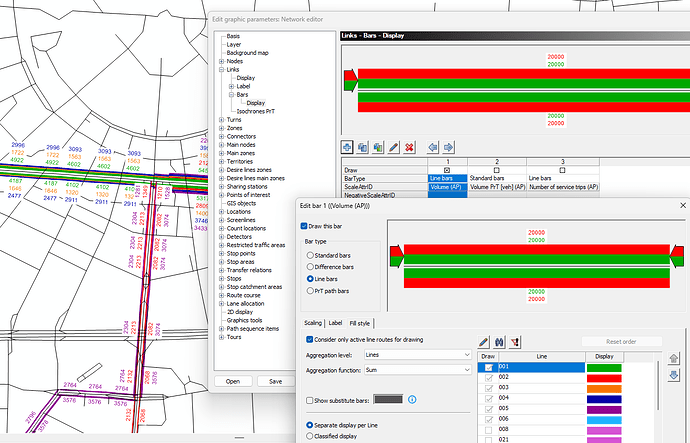The image size is (690, 443).
Task: Enable Draw checkbox for line 008
Action: [488, 430]
